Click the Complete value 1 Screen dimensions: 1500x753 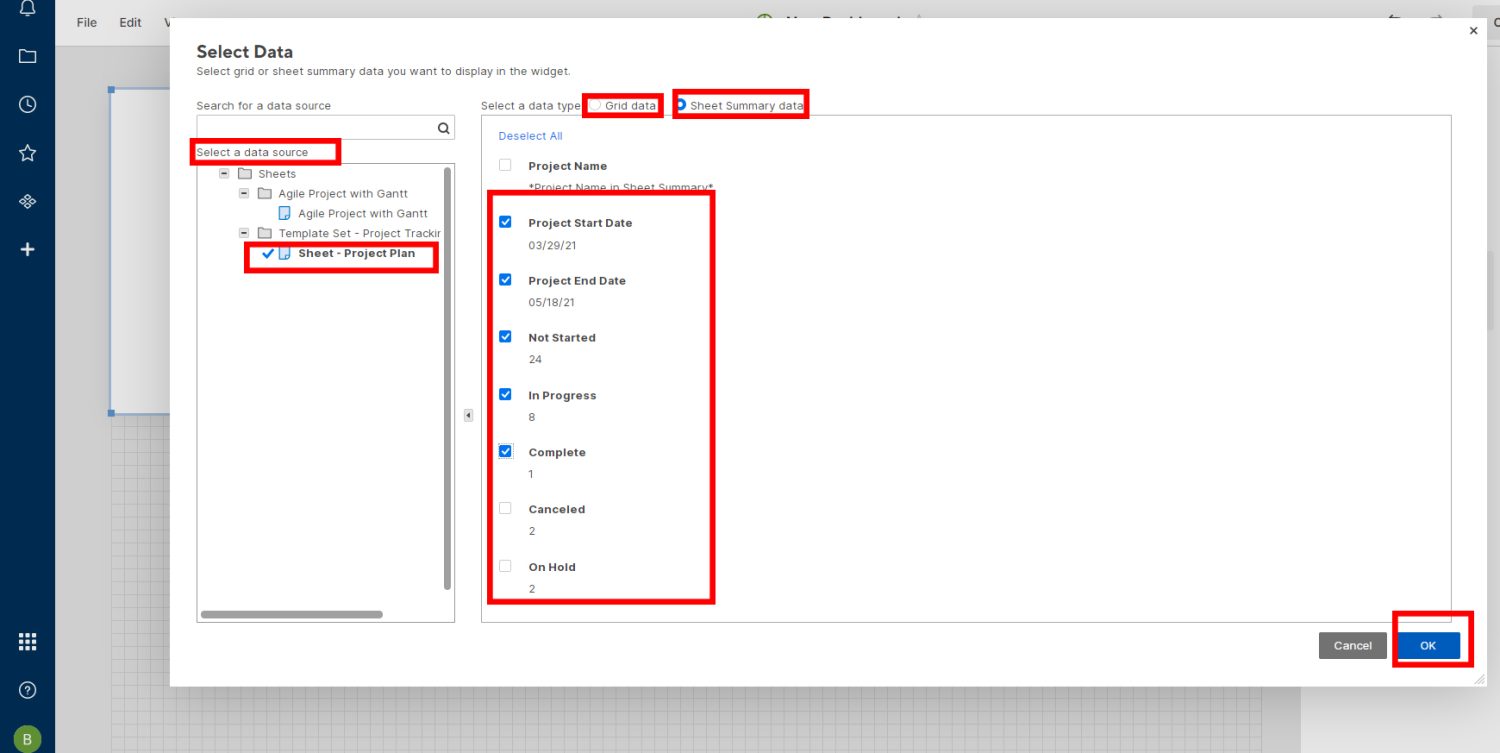click(x=531, y=474)
